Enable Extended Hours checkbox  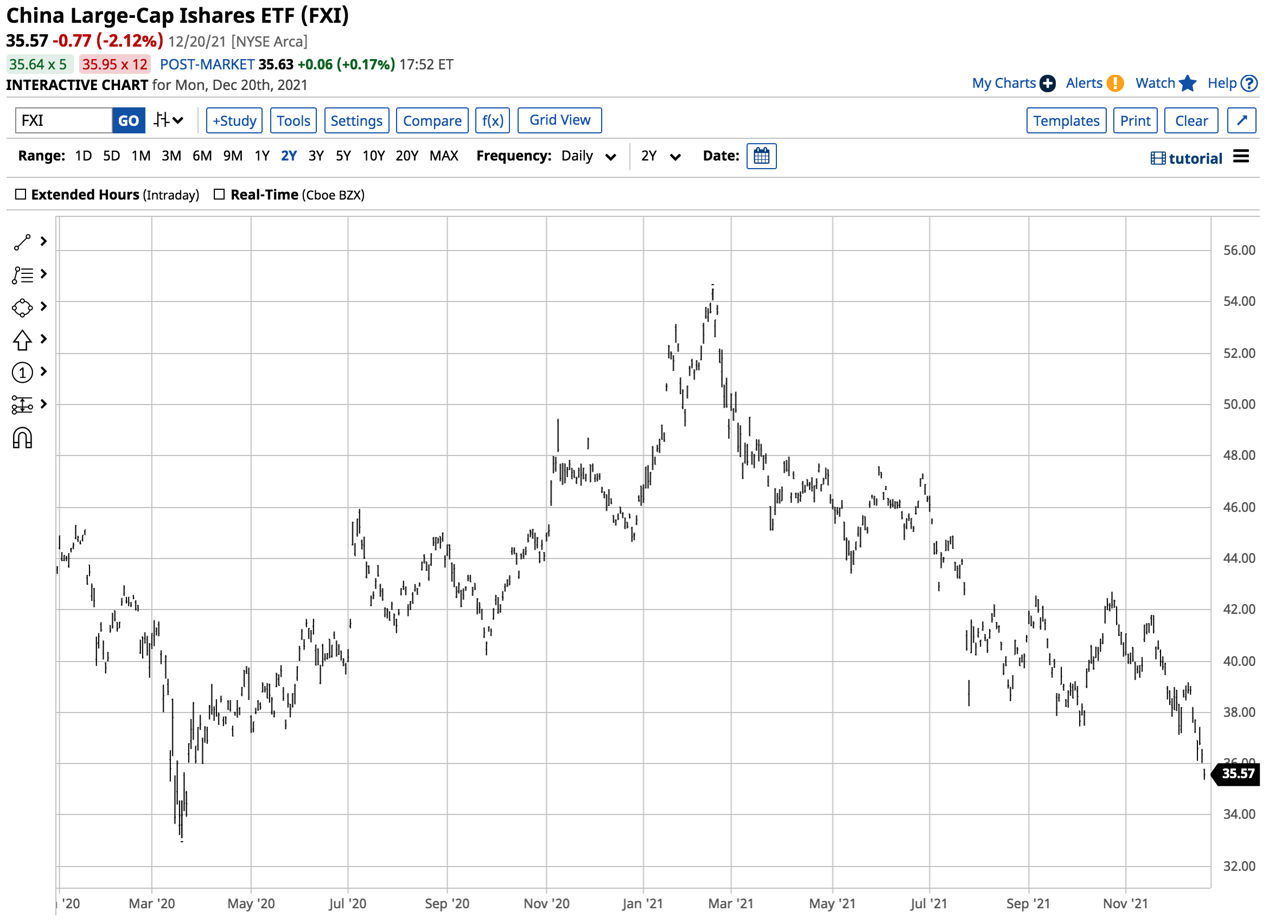(x=21, y=195)
